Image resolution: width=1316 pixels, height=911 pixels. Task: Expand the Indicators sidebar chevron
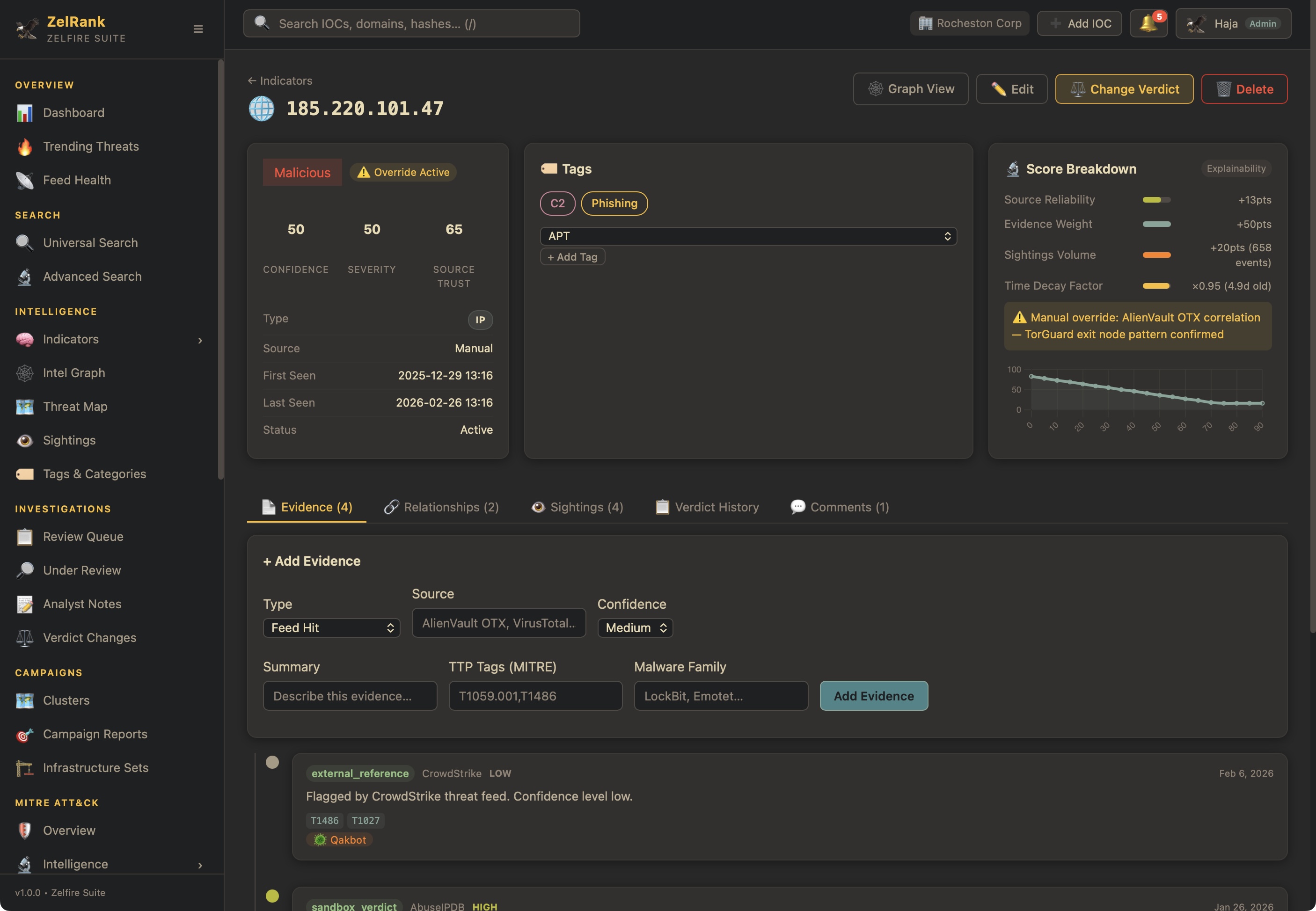200,340
